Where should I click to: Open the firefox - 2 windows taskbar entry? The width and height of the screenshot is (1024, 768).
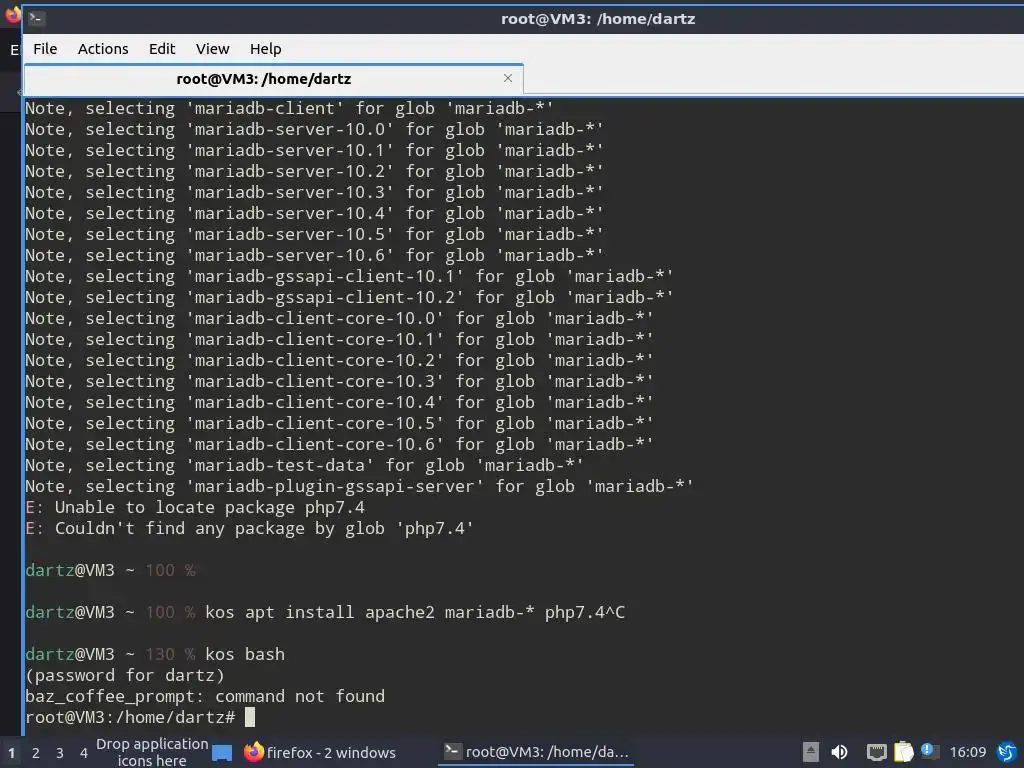click(320, 752)
